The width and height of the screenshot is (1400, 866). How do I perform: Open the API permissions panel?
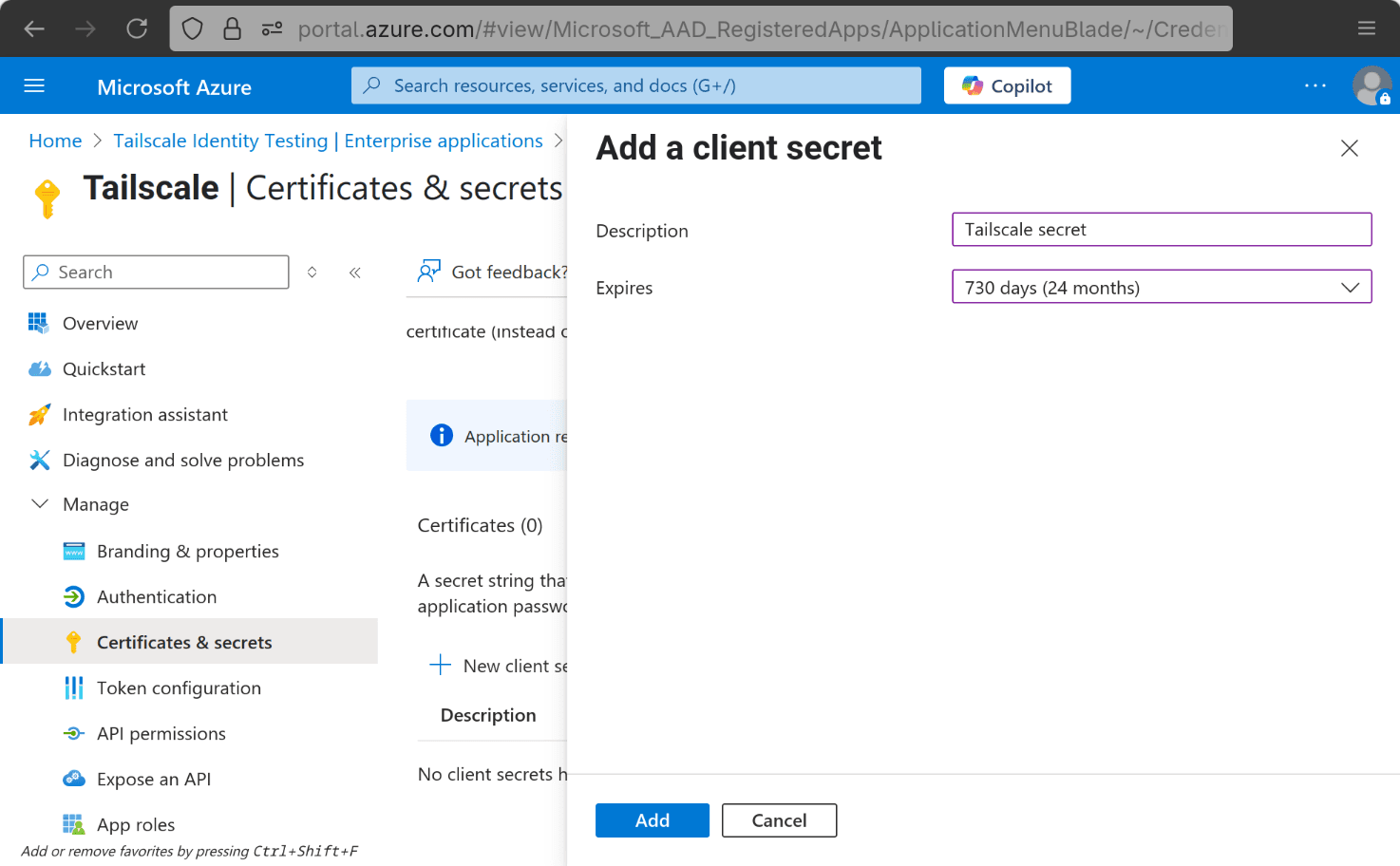tap(161, 733)
